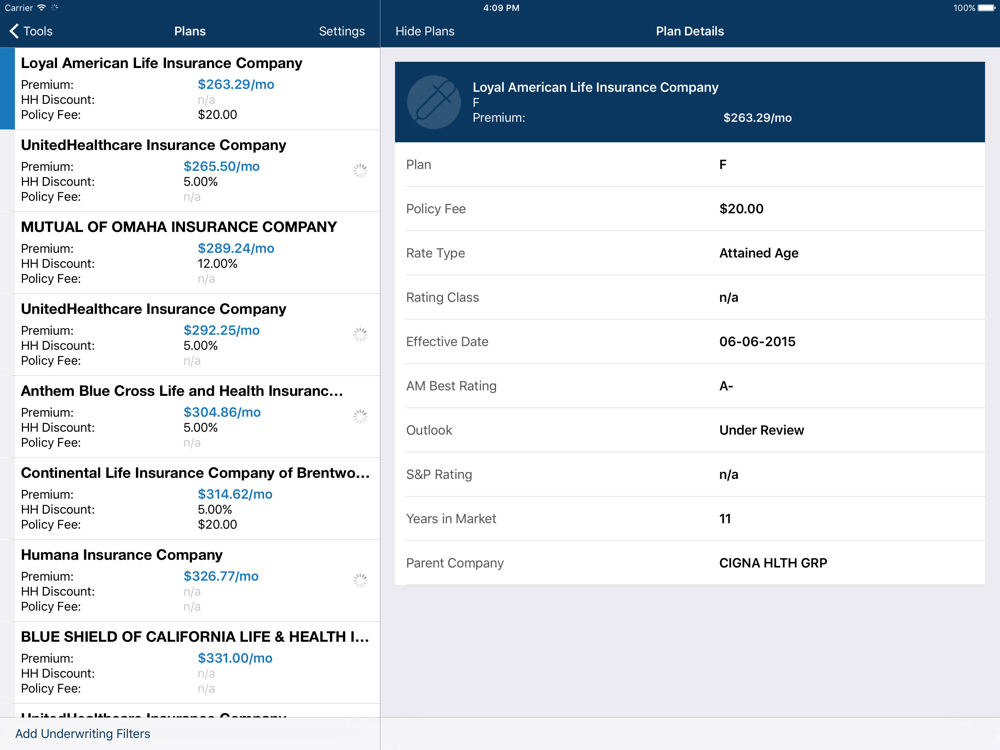Go back to Tools
This screenshot has width=1000, height=750.
pyautogui.click(x=31, y=31)
